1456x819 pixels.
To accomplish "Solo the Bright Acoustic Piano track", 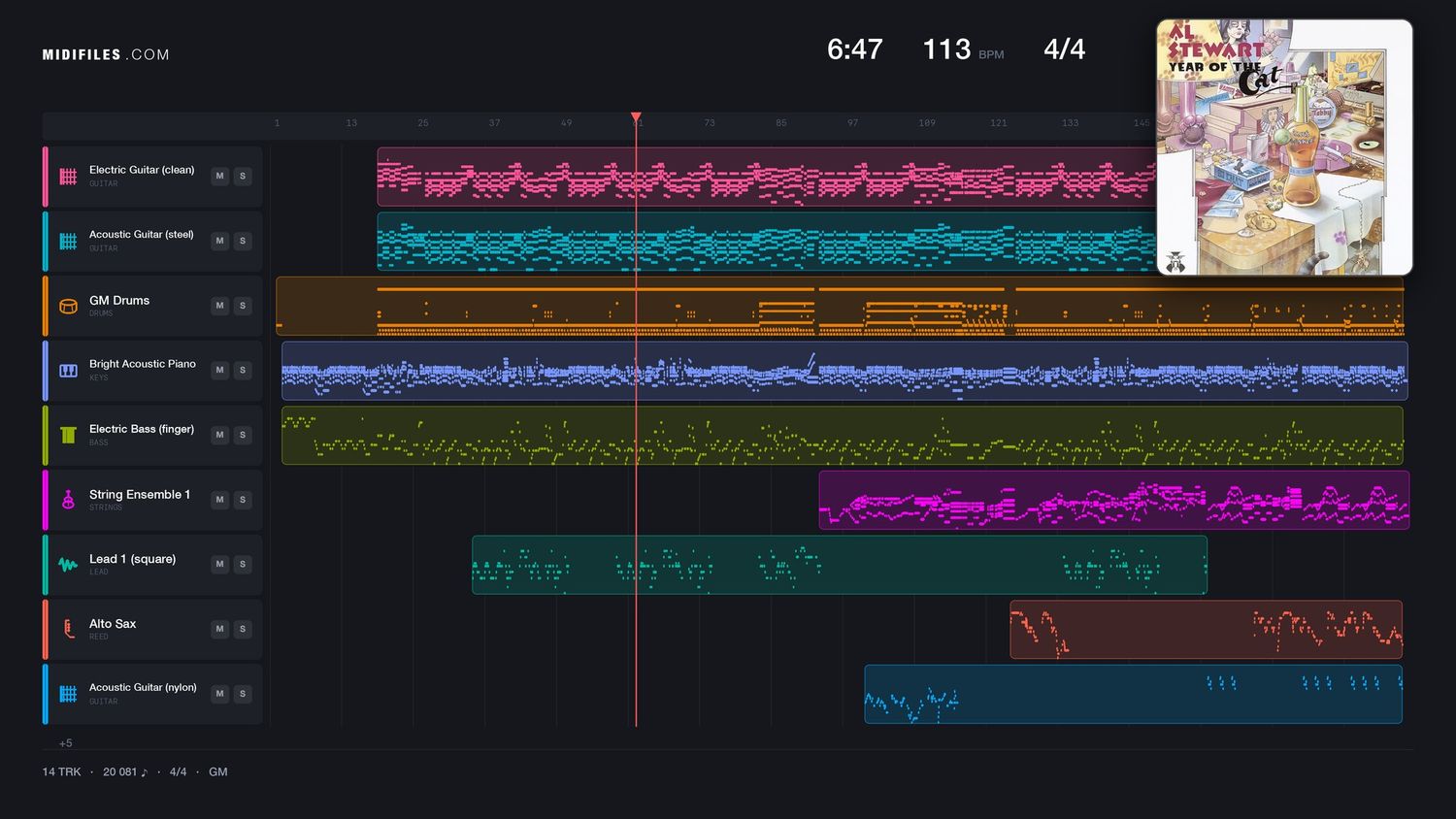I will [x=243, y=371].
